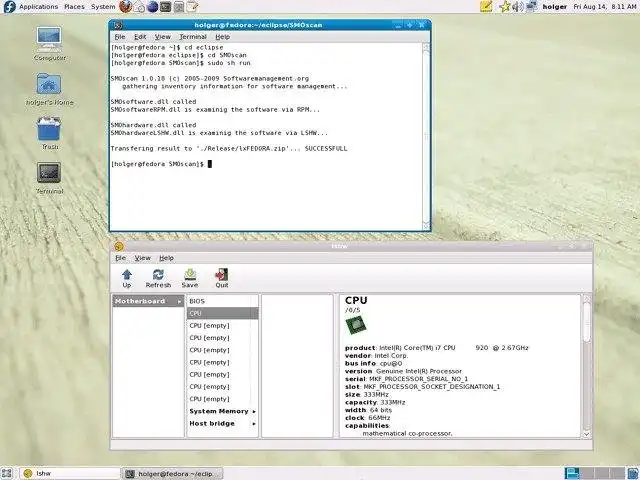Screen dimensions: 640x480
Task: Launch Firefox from the top panel
Action: coord(126,7)
